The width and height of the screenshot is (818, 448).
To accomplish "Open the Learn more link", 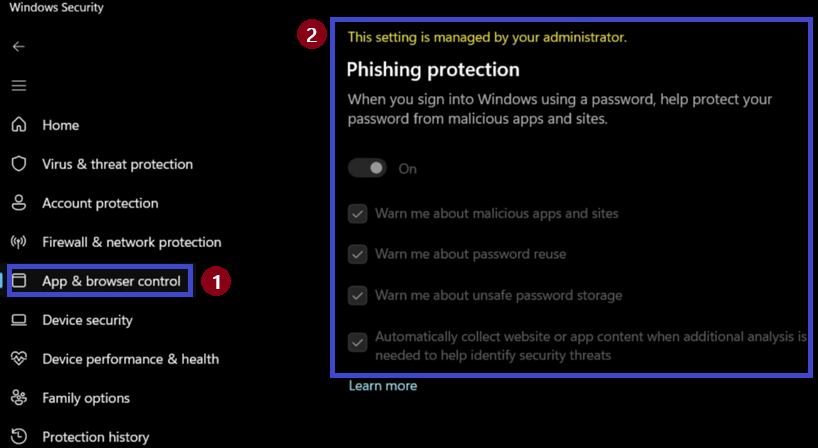I will pyautogui.click(x=383, y=386).
